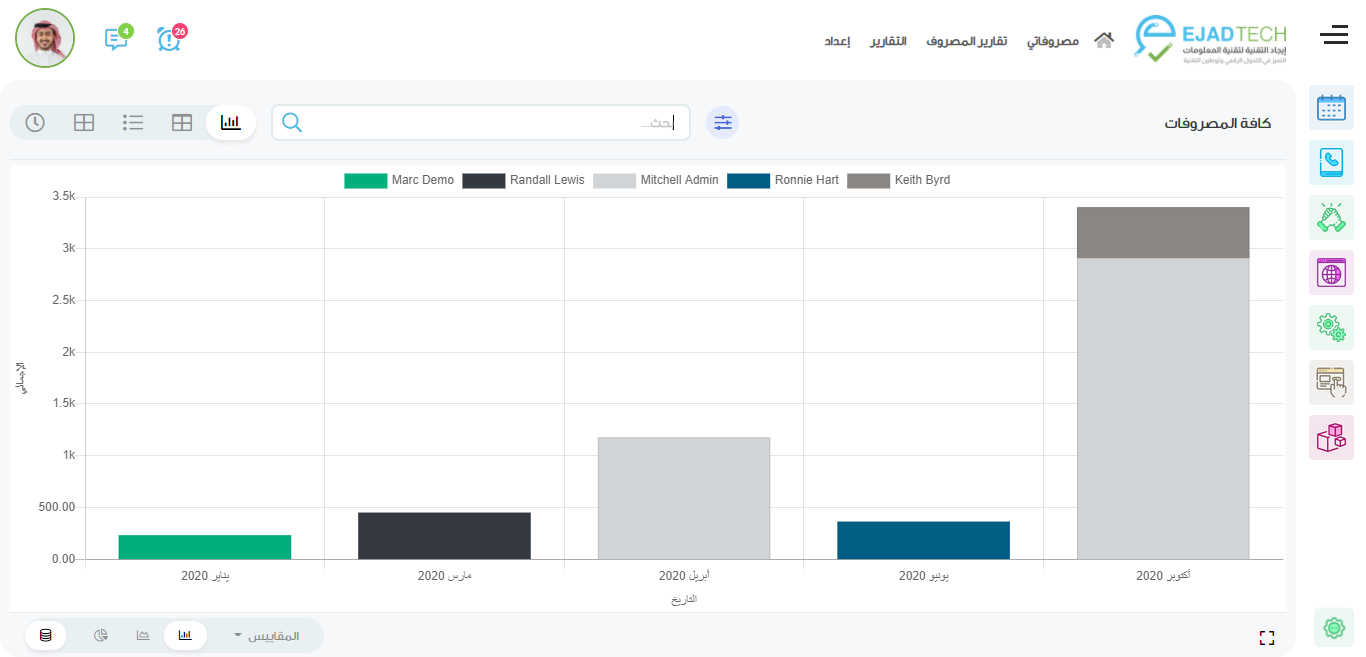Open the phone contacts book sidebar icon
Viewport: 1366px width, 657px height.
coord(1331,163)
